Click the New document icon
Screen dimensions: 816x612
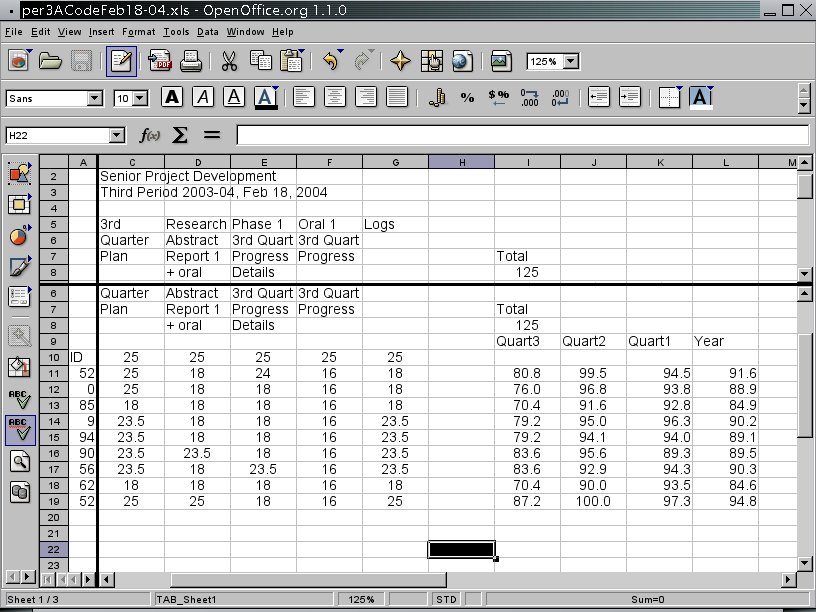point(19,61)
